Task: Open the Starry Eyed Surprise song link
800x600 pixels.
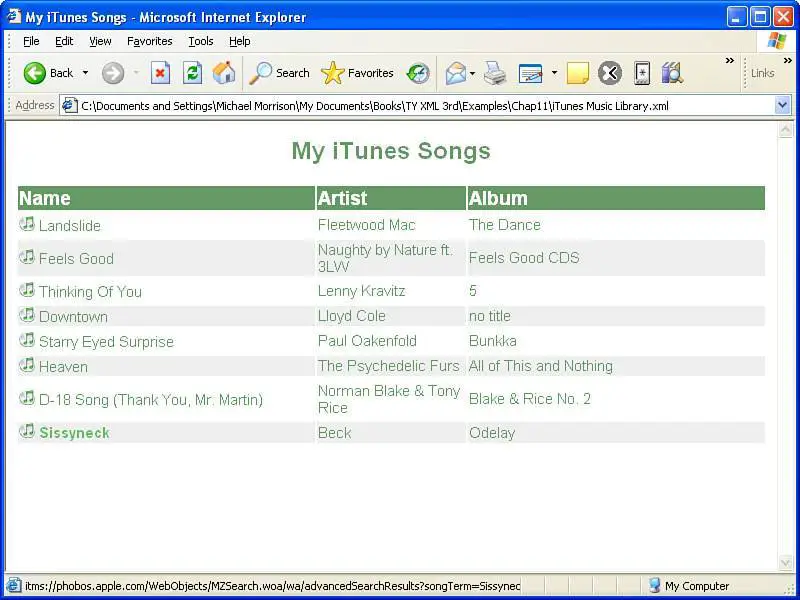Action: (106, 342)
